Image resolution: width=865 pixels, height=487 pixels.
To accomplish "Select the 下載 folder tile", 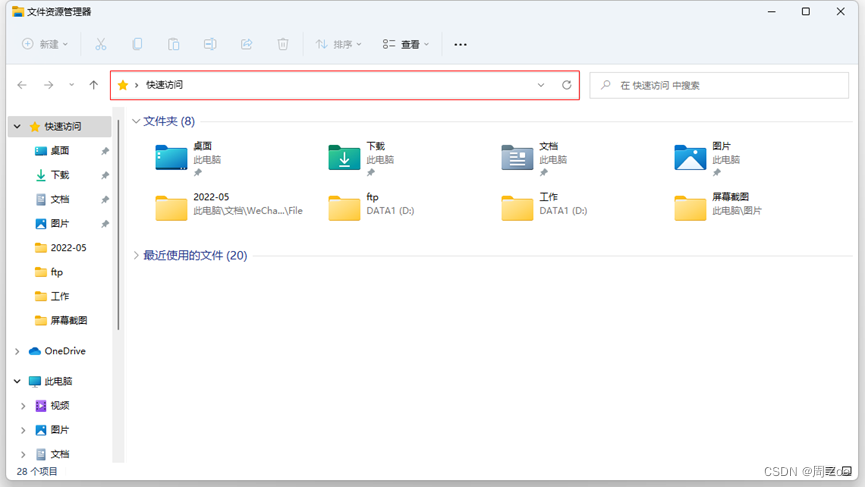I will point(362,158).
